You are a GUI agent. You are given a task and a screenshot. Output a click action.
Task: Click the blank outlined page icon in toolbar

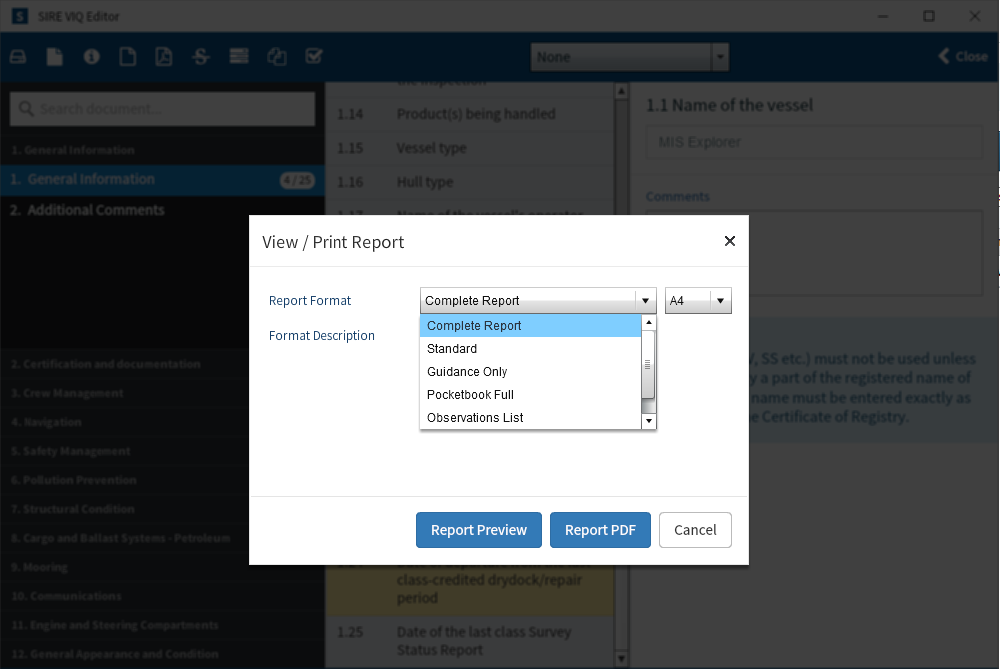pyautogui.click(x=128, y=57)
